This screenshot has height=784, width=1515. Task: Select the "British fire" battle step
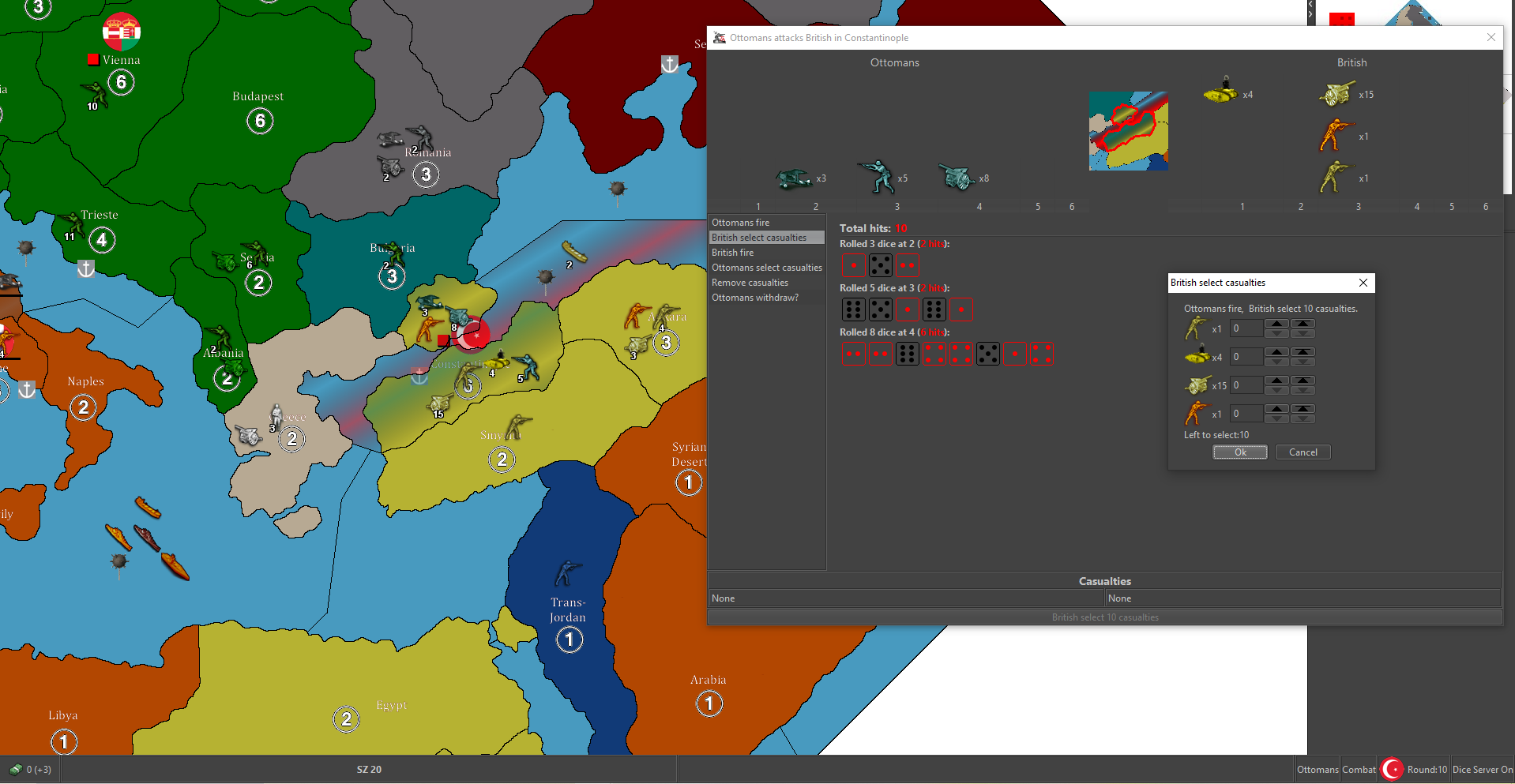click(732, 253)
